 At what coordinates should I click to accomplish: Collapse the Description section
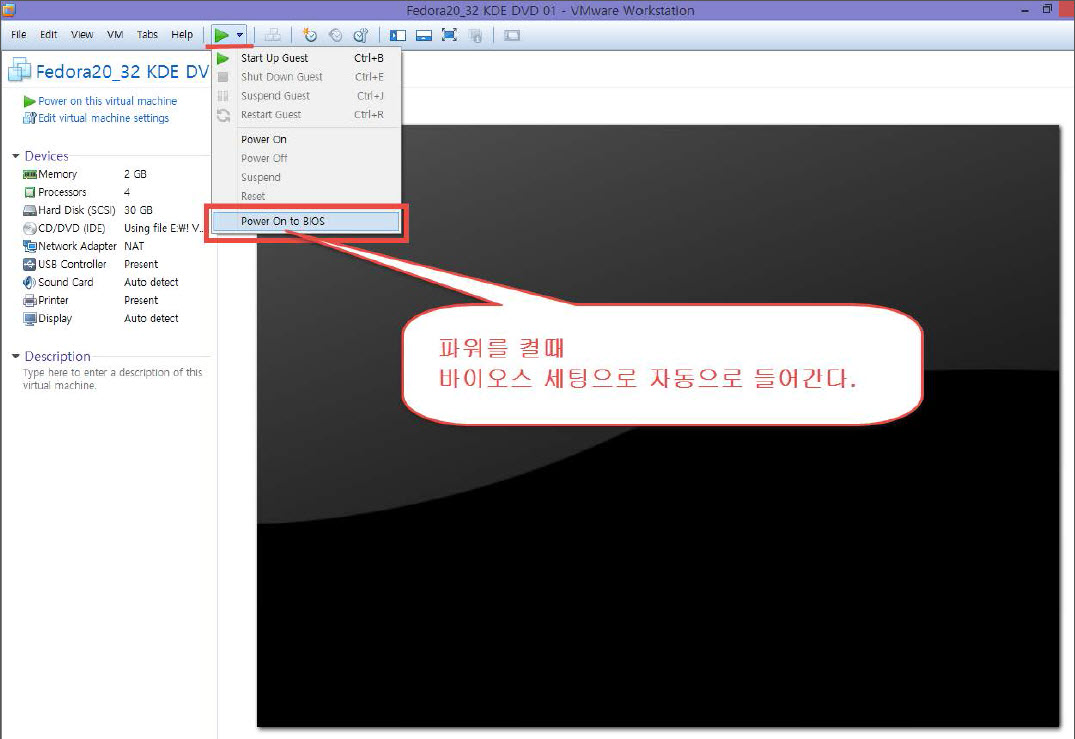(x=16, y=356)
